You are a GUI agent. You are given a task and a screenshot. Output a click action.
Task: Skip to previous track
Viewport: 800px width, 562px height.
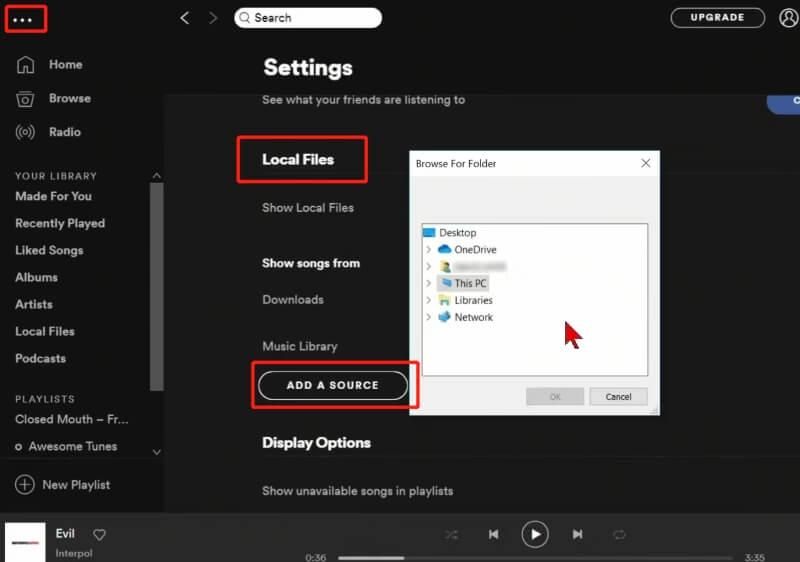coord(493,535)
